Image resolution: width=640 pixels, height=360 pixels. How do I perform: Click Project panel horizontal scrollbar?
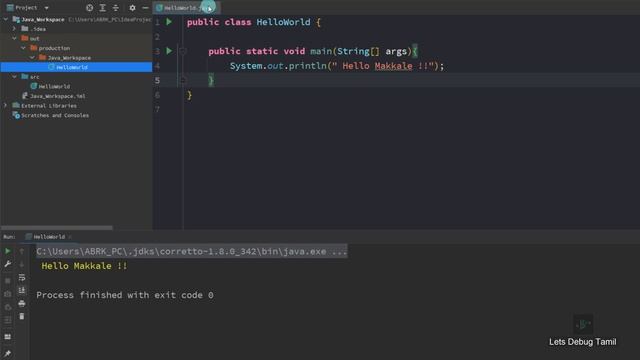[x=56, y=227]
